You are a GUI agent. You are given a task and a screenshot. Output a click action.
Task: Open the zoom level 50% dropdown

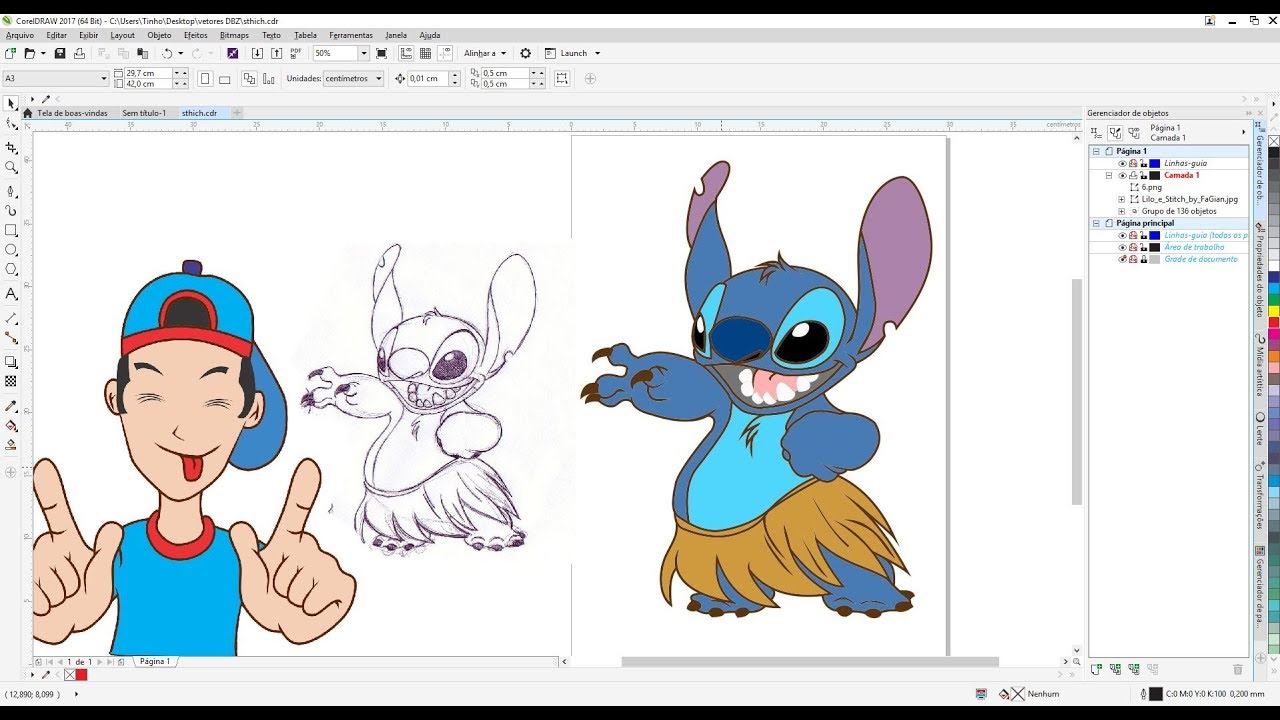click(x=364, y=53)
